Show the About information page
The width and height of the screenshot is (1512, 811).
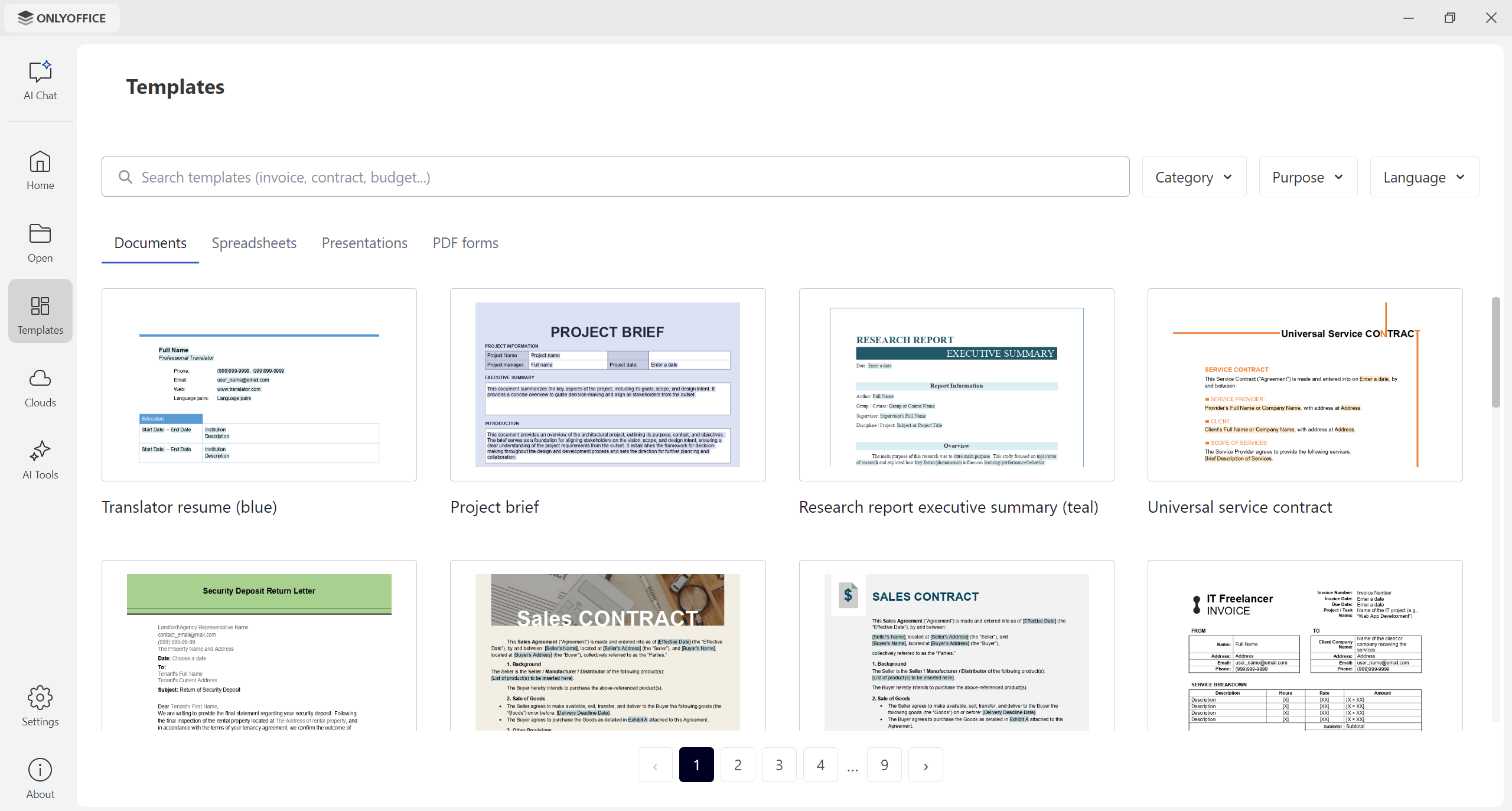pos(40,779)
